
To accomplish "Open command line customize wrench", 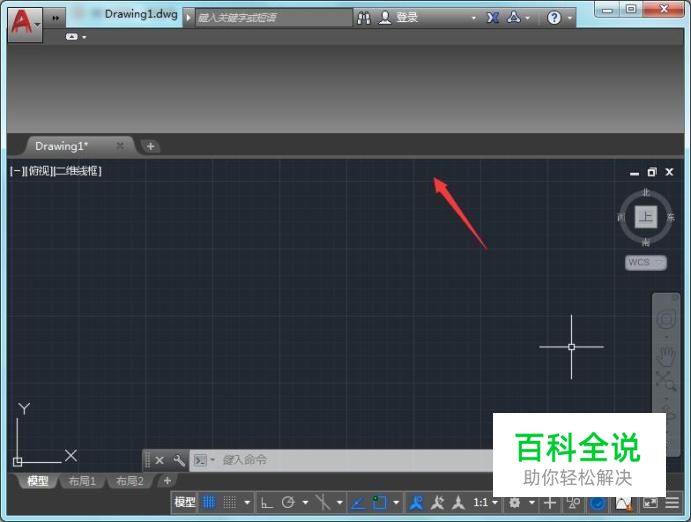I will (179, 461).
